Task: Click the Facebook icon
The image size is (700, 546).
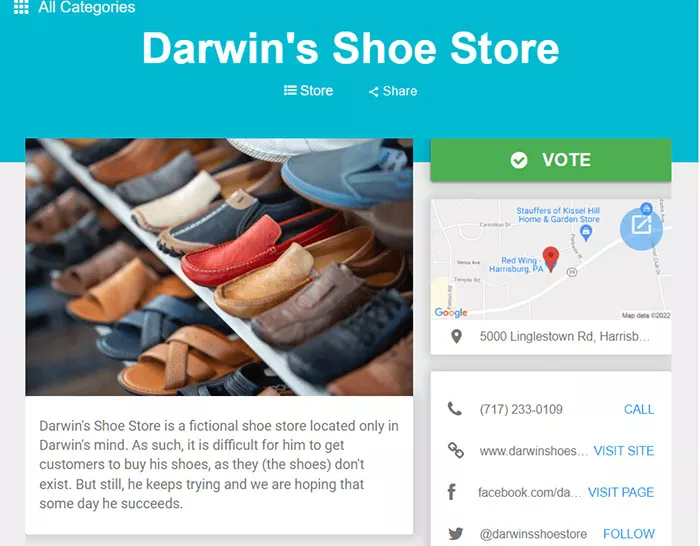Action: [x=452, y=492]
